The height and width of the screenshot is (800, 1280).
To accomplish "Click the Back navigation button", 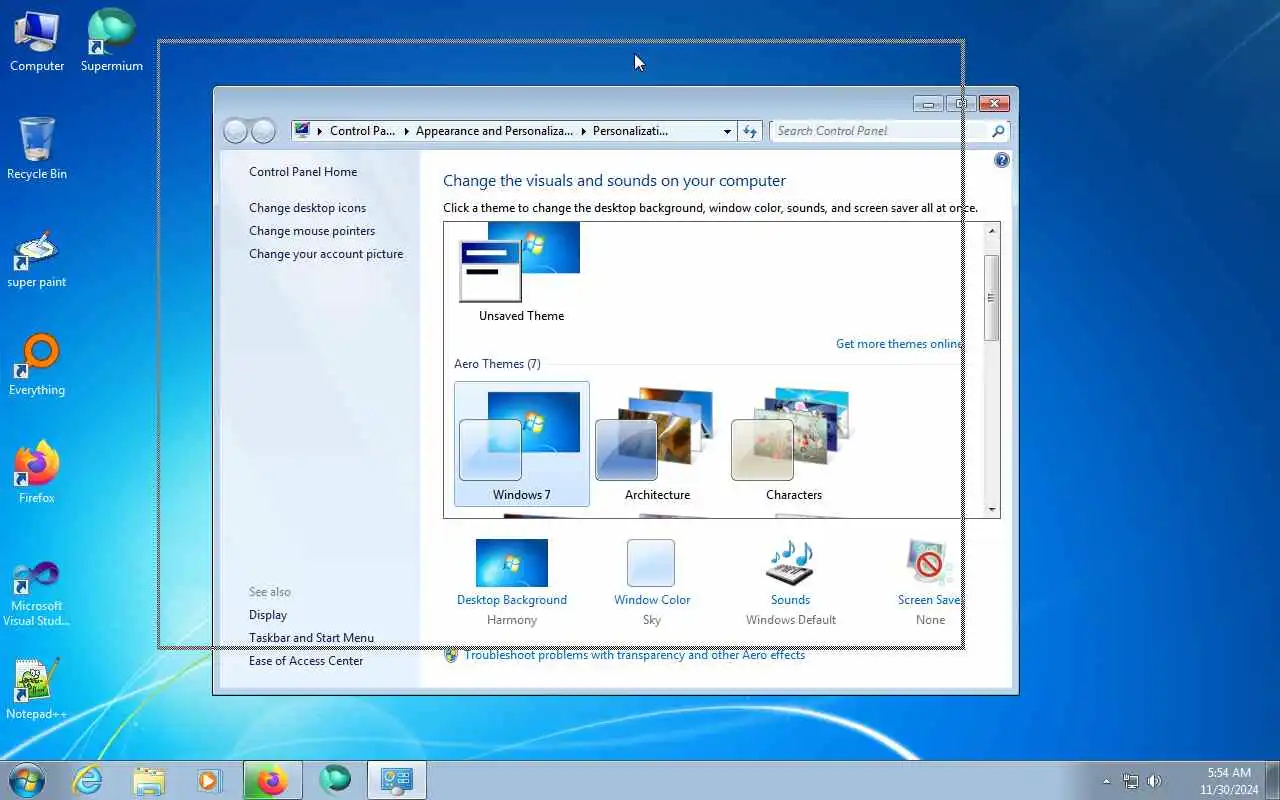I will click(x=235, y=131).
